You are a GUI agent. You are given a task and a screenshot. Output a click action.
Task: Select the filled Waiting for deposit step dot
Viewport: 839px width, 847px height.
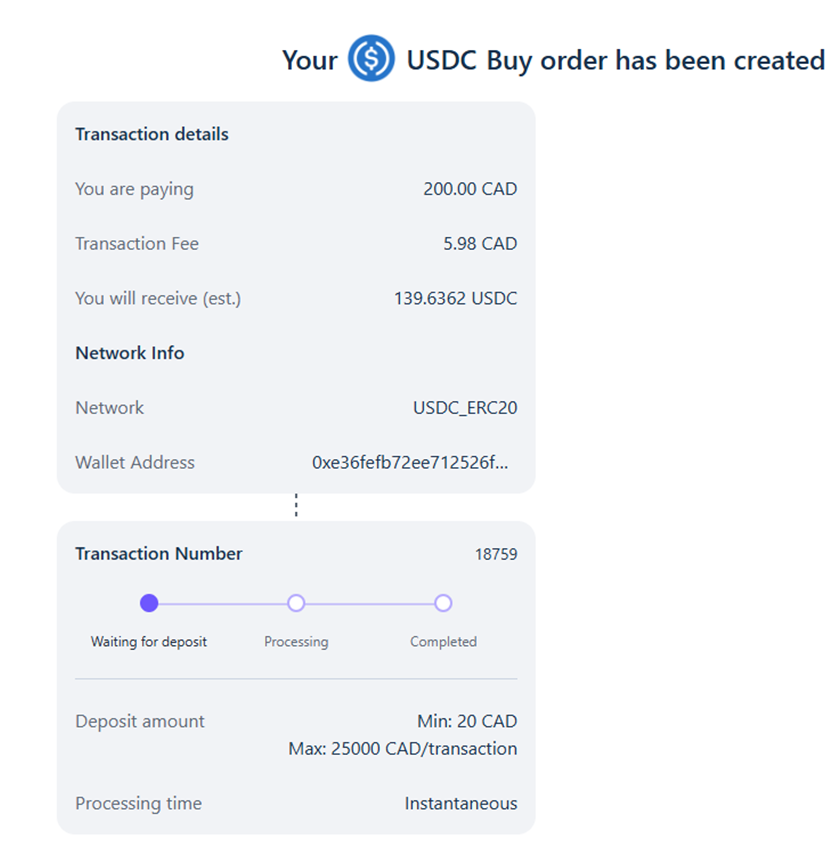(x=149, y=603)
